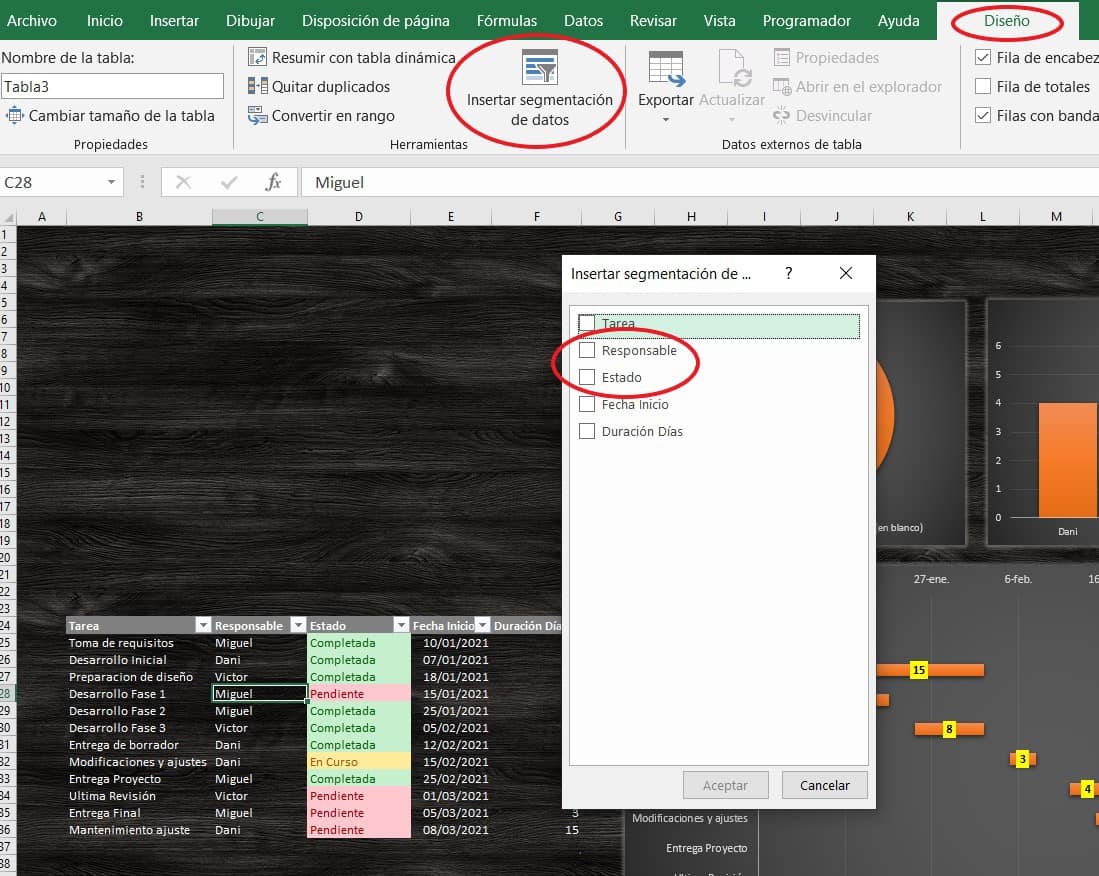Click the select-all corner of the sheet
The width and height of the screenshot is (1099, 876).
point(8,217)
